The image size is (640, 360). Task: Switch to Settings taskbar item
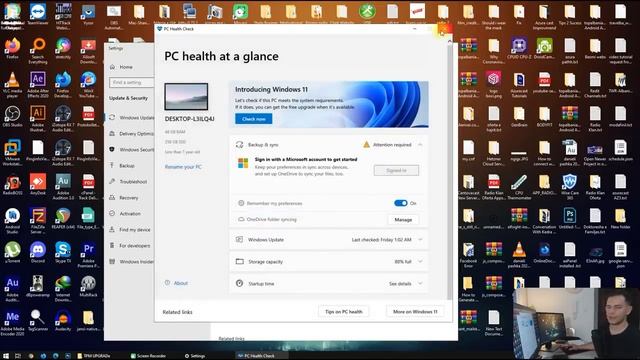(195, 356)
